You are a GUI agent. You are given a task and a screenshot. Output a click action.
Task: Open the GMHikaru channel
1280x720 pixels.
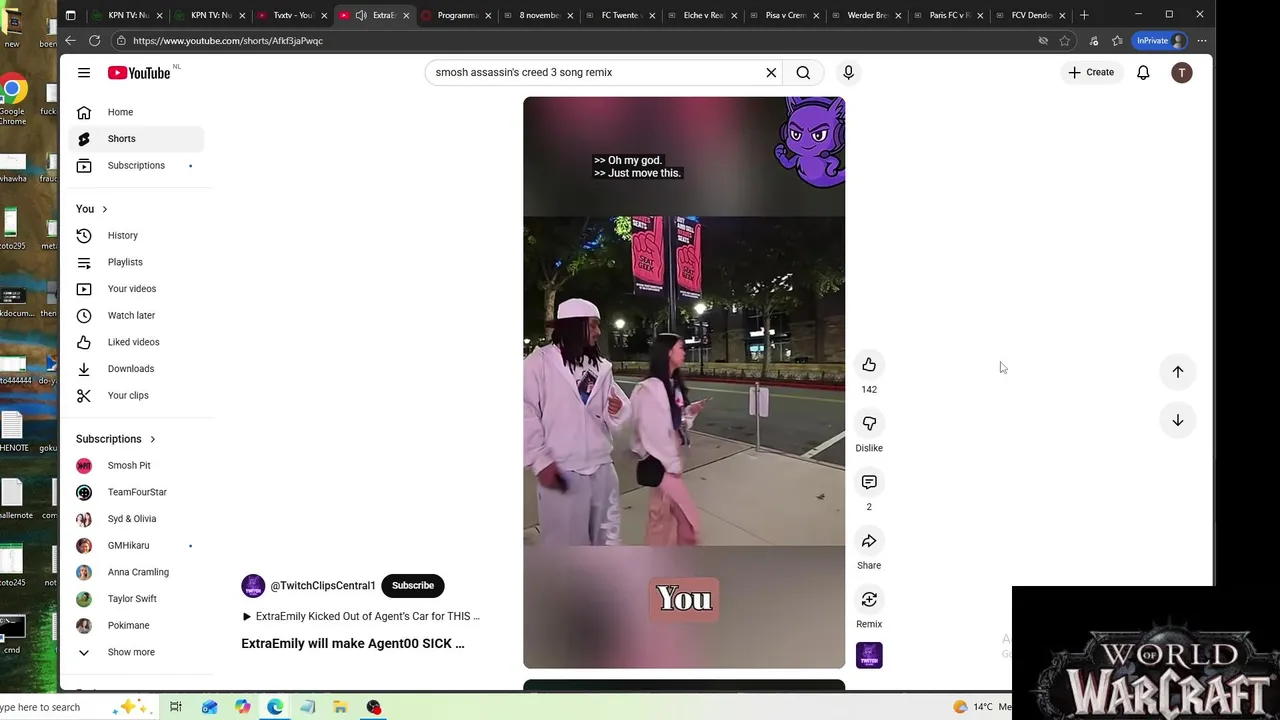136,546
